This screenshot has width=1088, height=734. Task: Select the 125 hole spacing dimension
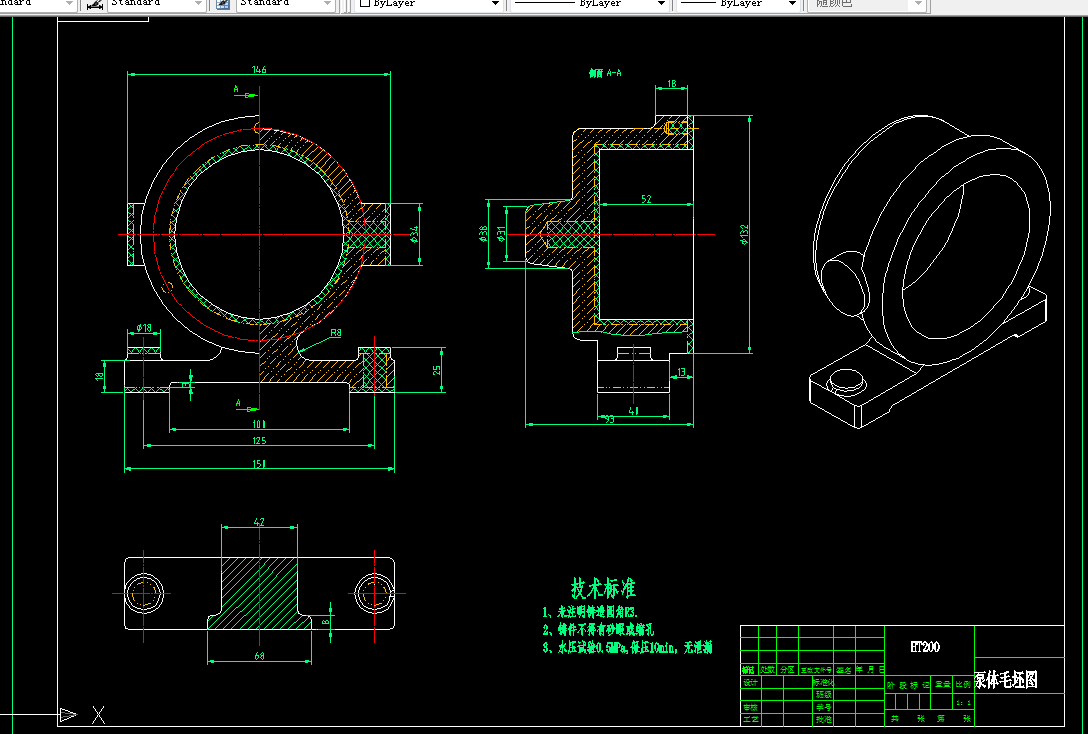(259, 441)
